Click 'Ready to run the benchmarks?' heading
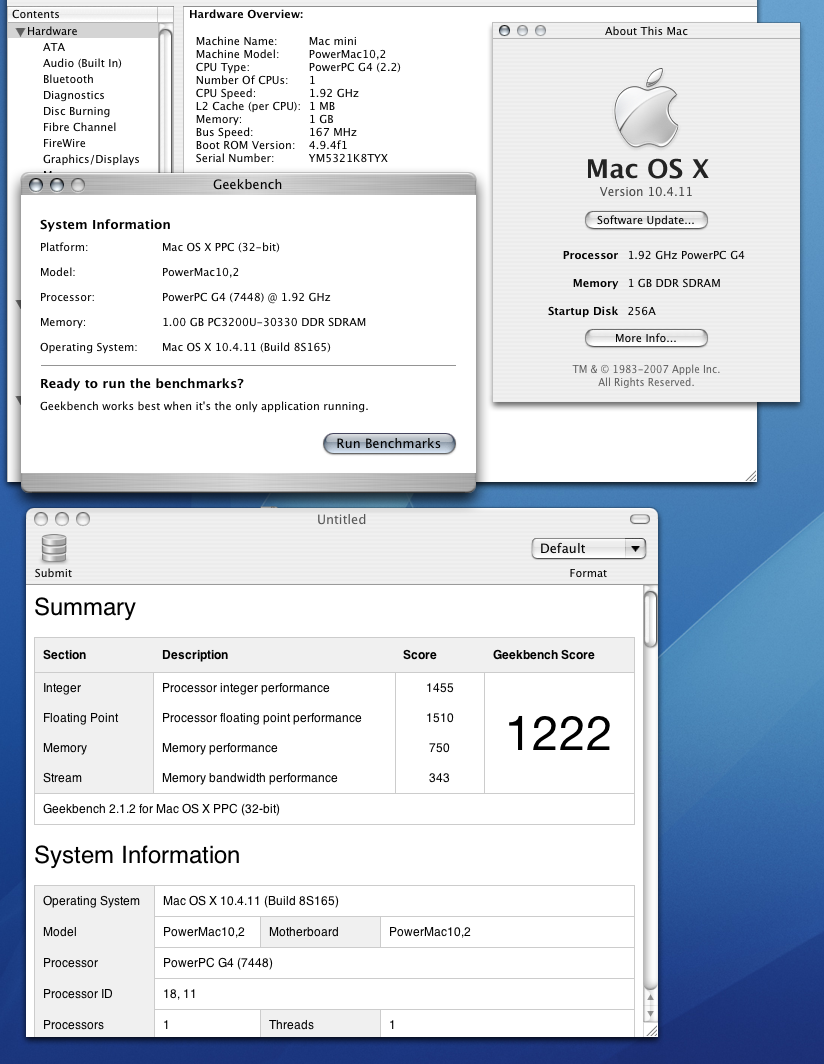This screenshot has width=824, height=1064. coord(142,383)
